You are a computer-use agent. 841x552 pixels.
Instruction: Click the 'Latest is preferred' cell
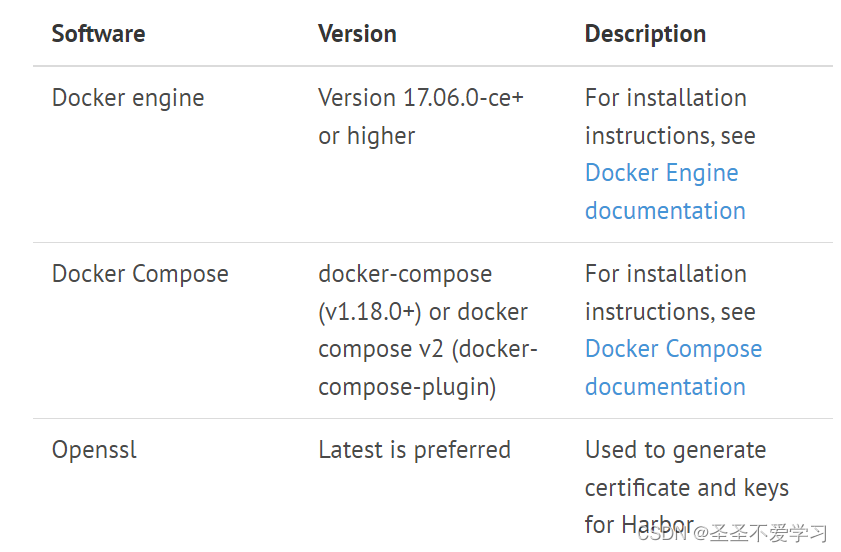(414, 450)
